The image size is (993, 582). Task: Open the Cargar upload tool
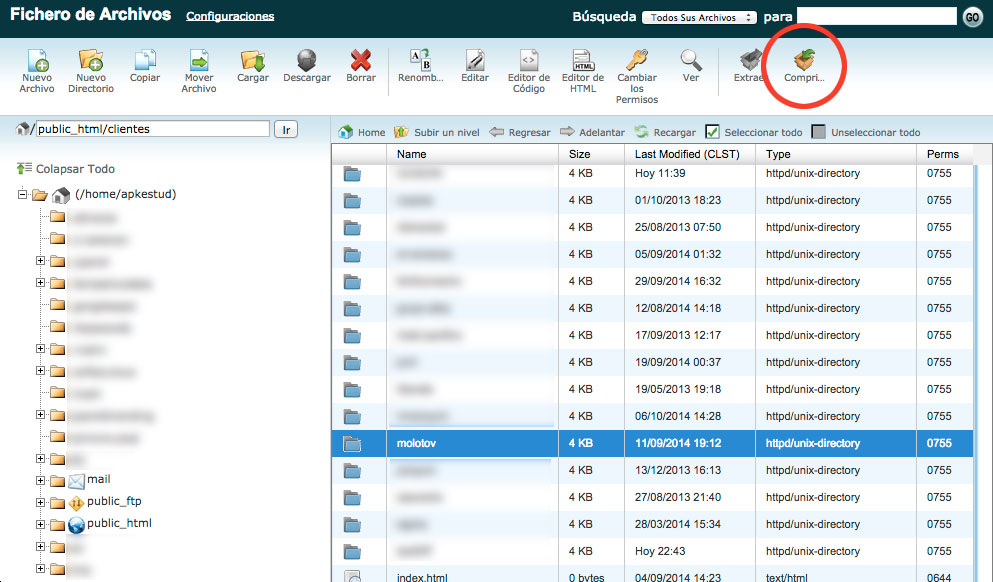pyautogui.click(x=253, y=60)
